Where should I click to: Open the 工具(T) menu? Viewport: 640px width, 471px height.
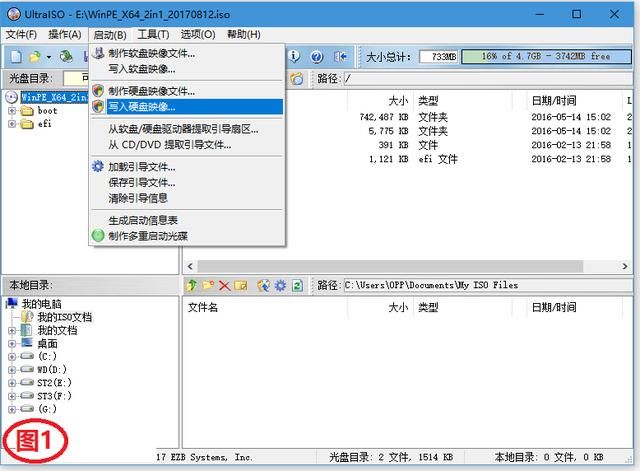pyautogui.click(x=153, y=34)
